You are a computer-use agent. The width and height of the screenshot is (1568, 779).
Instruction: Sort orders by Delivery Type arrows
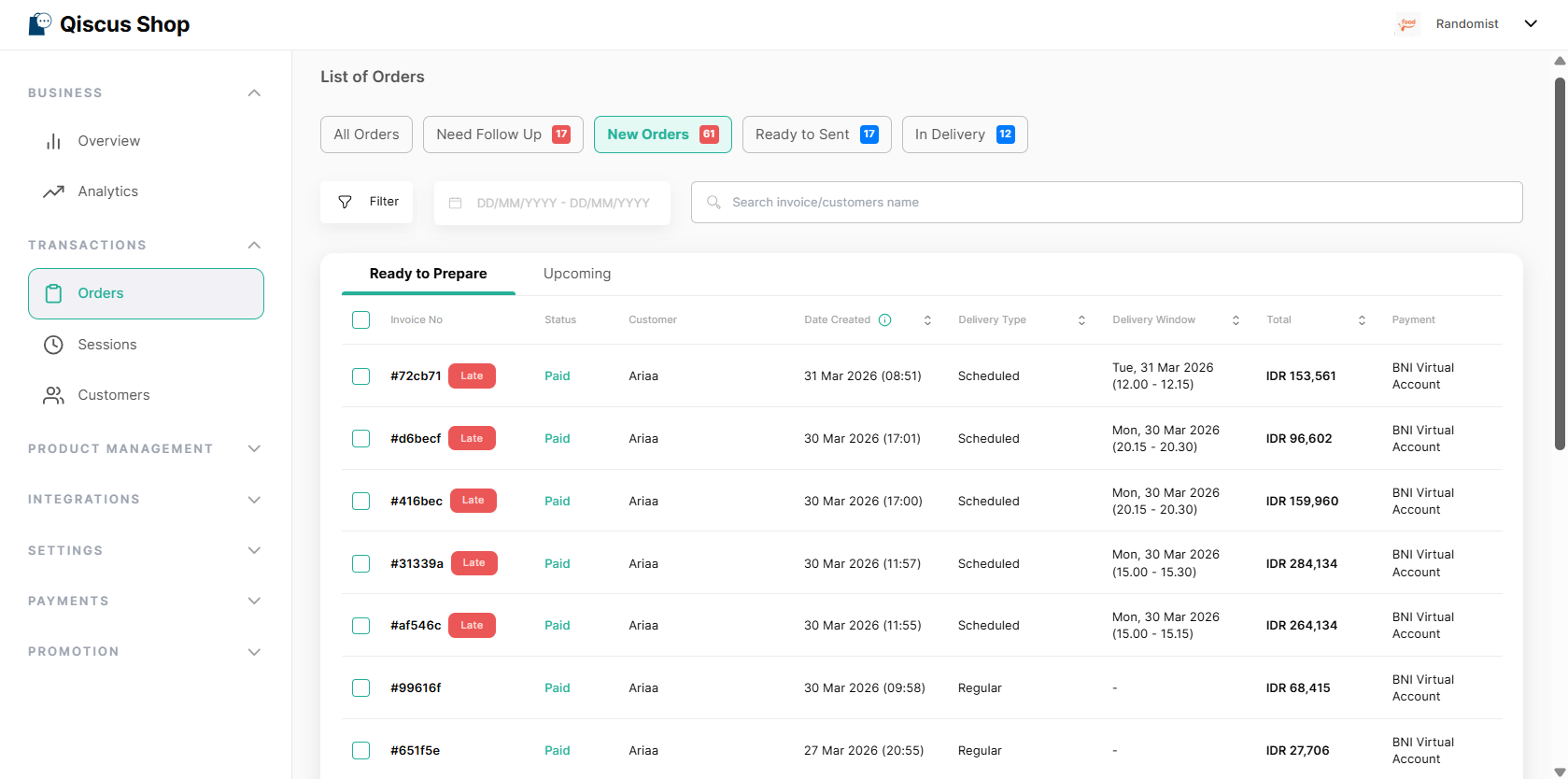click(1081, 320)
